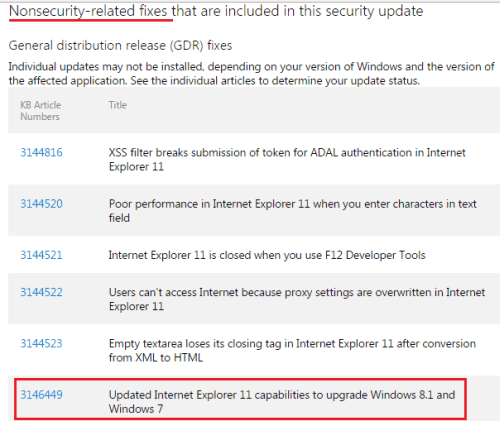Image resolution: width=500 pixels, height=421 pixels.
Task: Follow the 3144521 article link
Action: 41,255
